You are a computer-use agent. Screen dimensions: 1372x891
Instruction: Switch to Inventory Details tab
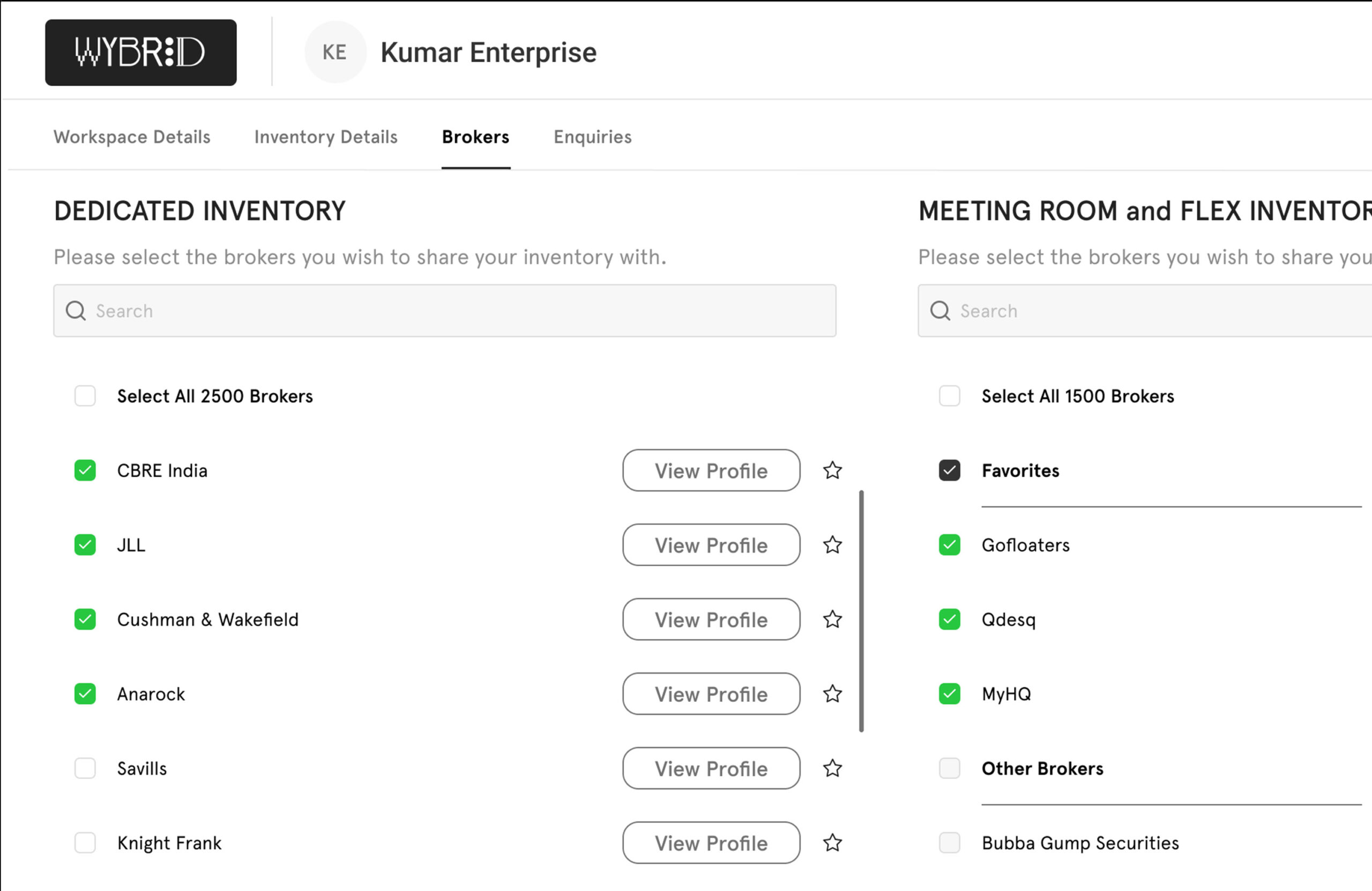pos(326,137)
